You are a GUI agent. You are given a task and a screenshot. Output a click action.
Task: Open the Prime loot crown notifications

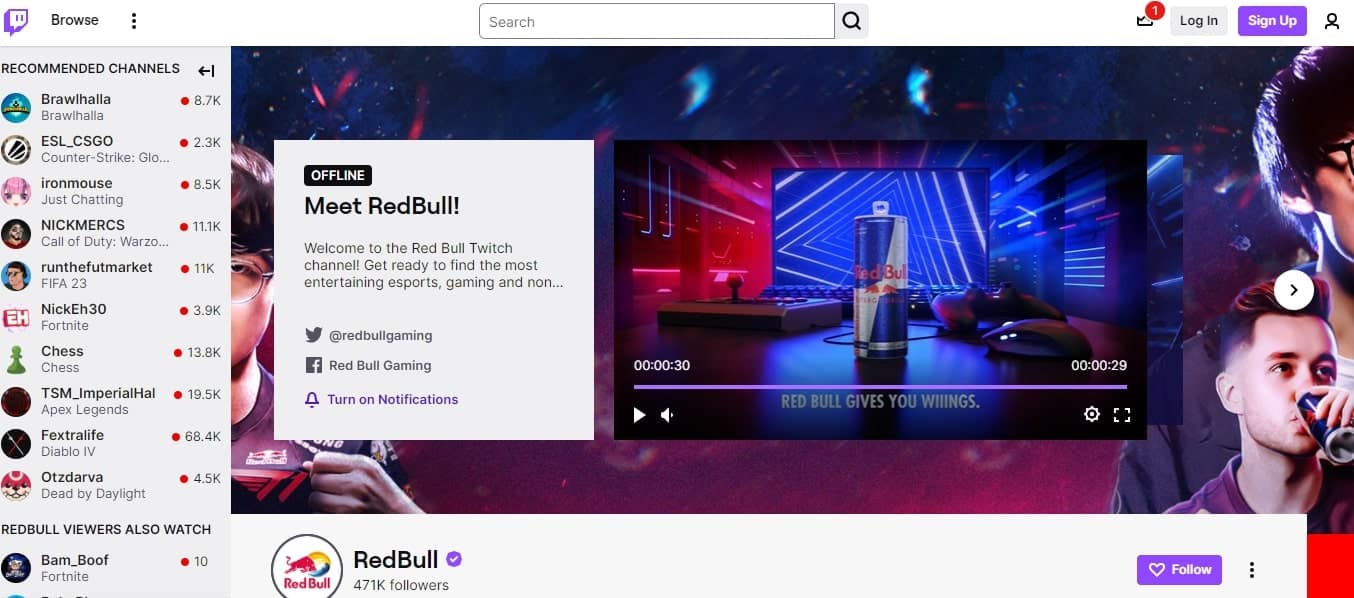[x=1146, y=20]
